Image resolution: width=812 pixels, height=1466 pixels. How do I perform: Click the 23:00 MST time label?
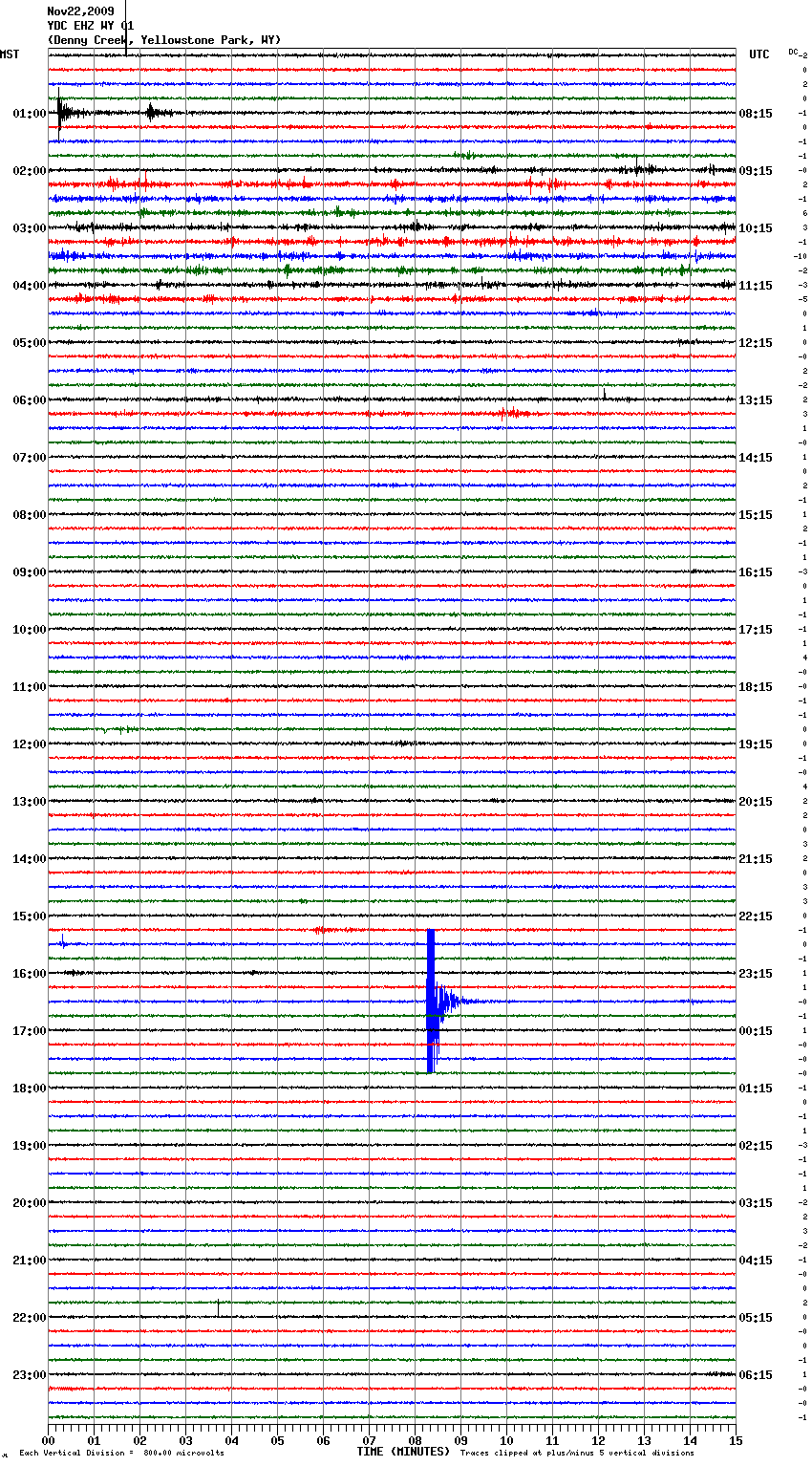pos(29,1375)
